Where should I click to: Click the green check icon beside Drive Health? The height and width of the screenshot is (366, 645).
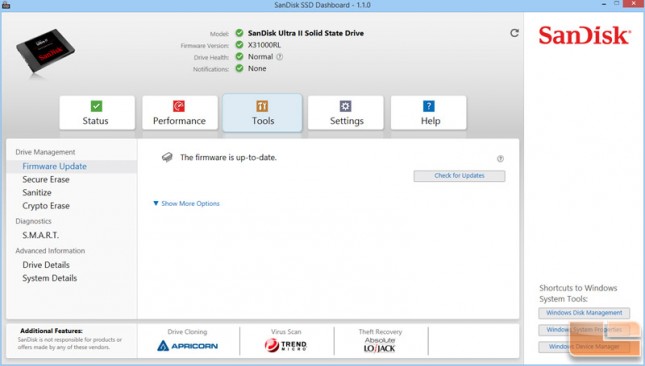pyautogui.click(x=239, y=57)
